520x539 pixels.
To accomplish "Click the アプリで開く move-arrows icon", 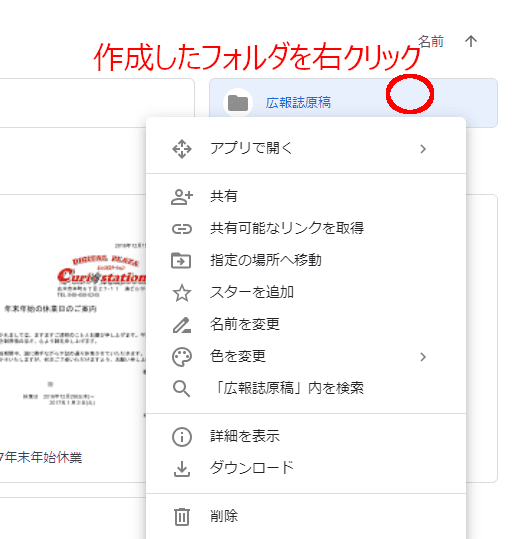I will (x=182, y=149).
